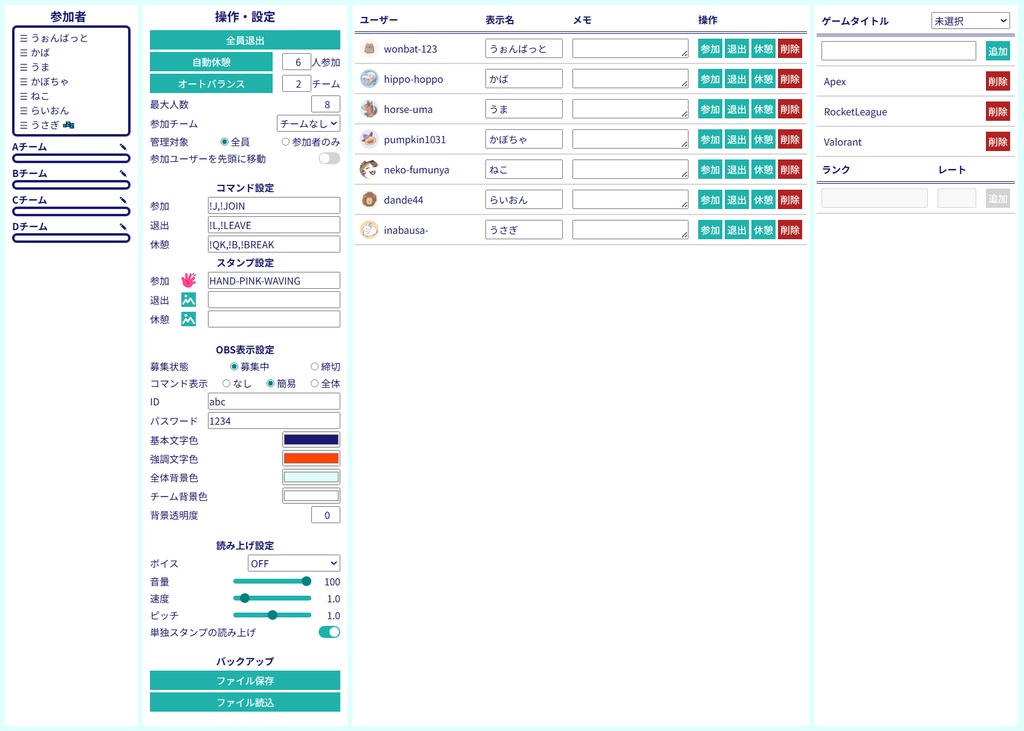Click ファイル読込 backup button

(x=245, y=702)
